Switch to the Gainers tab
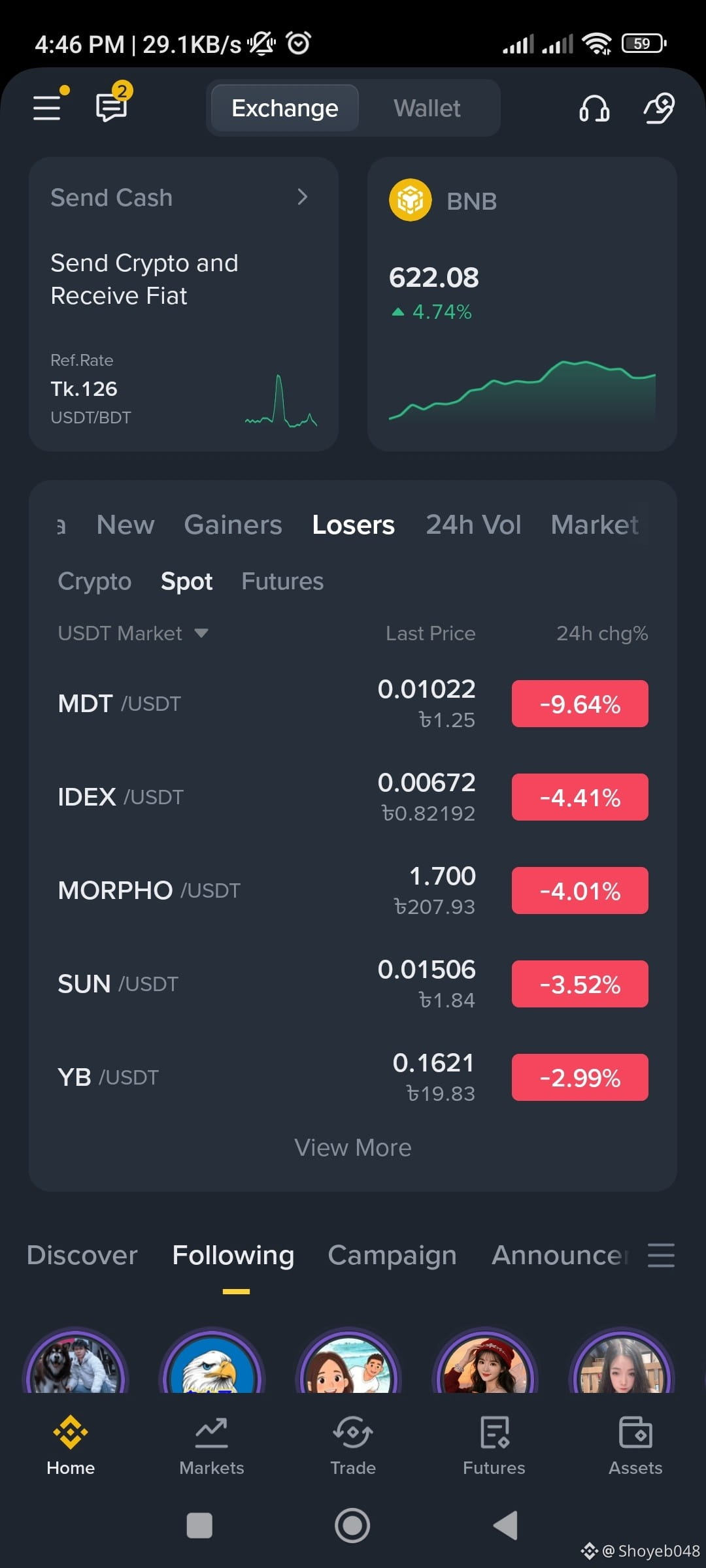 [x=233, y=525]
